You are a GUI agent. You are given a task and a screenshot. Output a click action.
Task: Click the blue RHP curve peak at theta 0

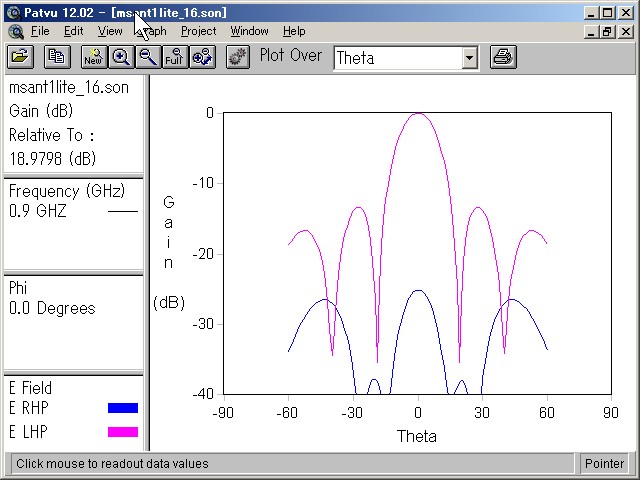click(418, 291)
